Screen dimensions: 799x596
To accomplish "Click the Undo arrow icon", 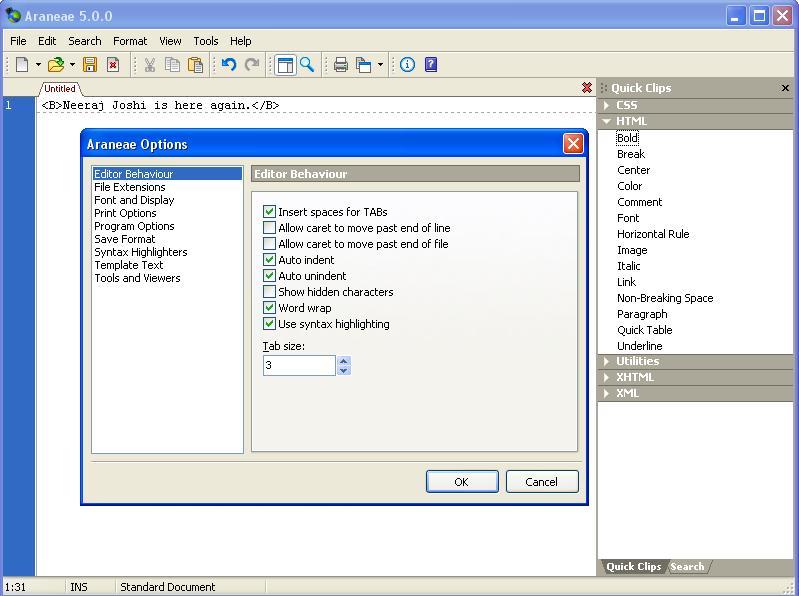I will click(229, 65).
